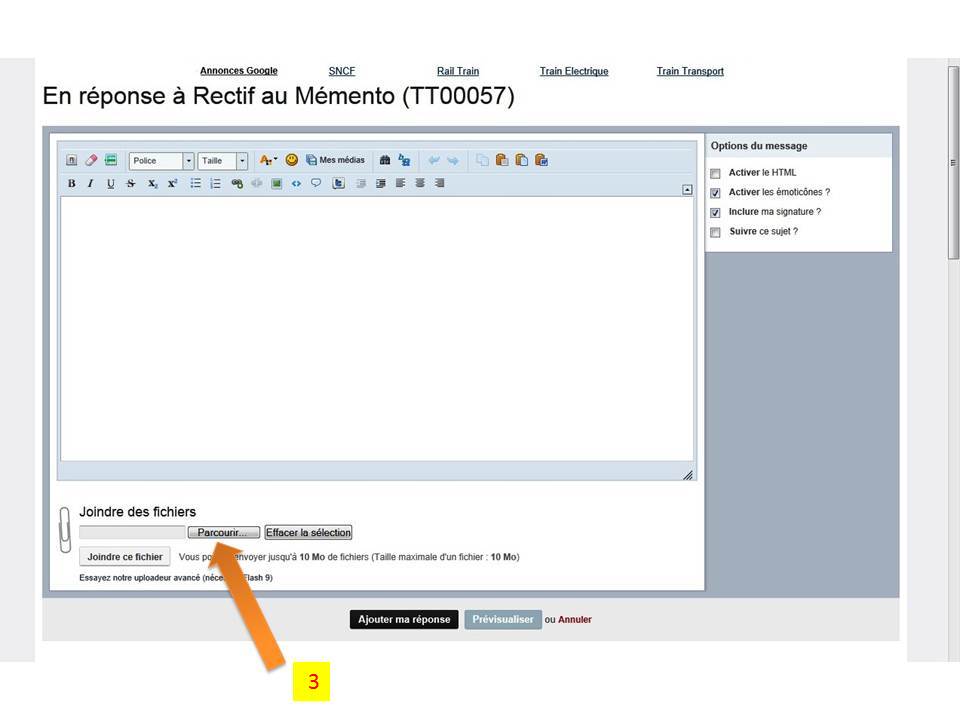Insert a bulleted list
960x720 pixels.
point(196,184)
